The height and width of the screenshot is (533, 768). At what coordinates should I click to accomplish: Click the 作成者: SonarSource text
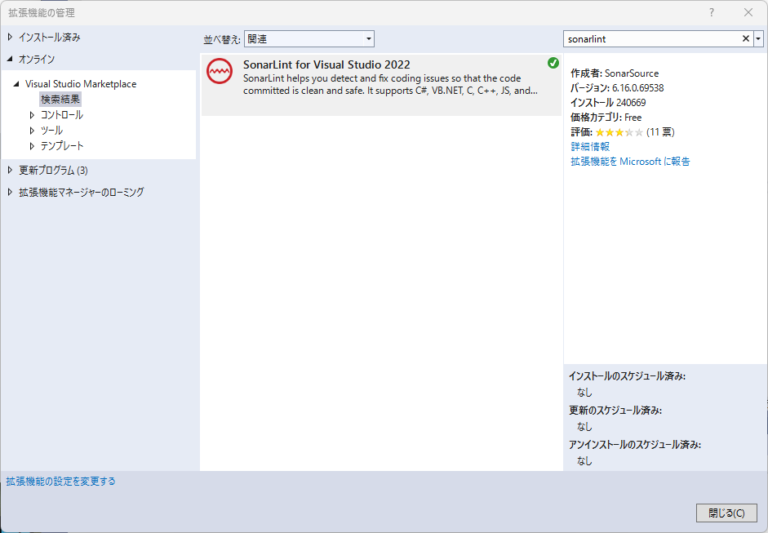(x=614, y=73)
